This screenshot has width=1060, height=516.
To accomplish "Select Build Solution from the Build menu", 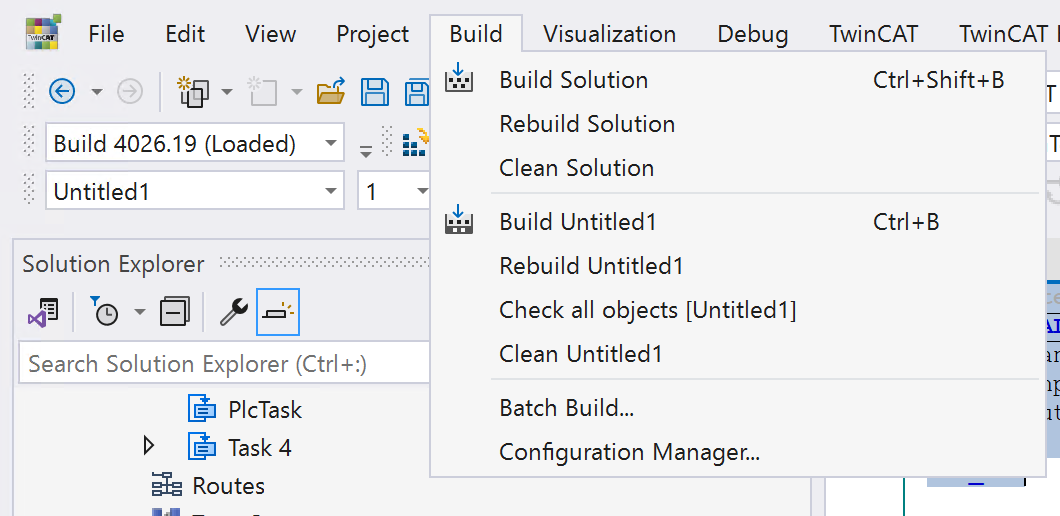I will tap(573, 80).
